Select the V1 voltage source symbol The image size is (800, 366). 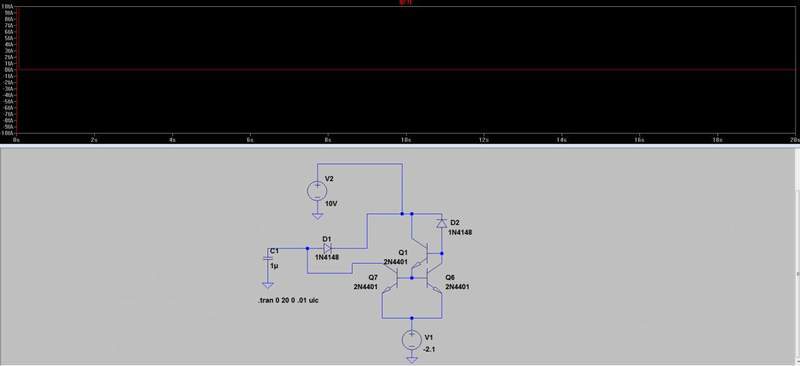(412, 340)
